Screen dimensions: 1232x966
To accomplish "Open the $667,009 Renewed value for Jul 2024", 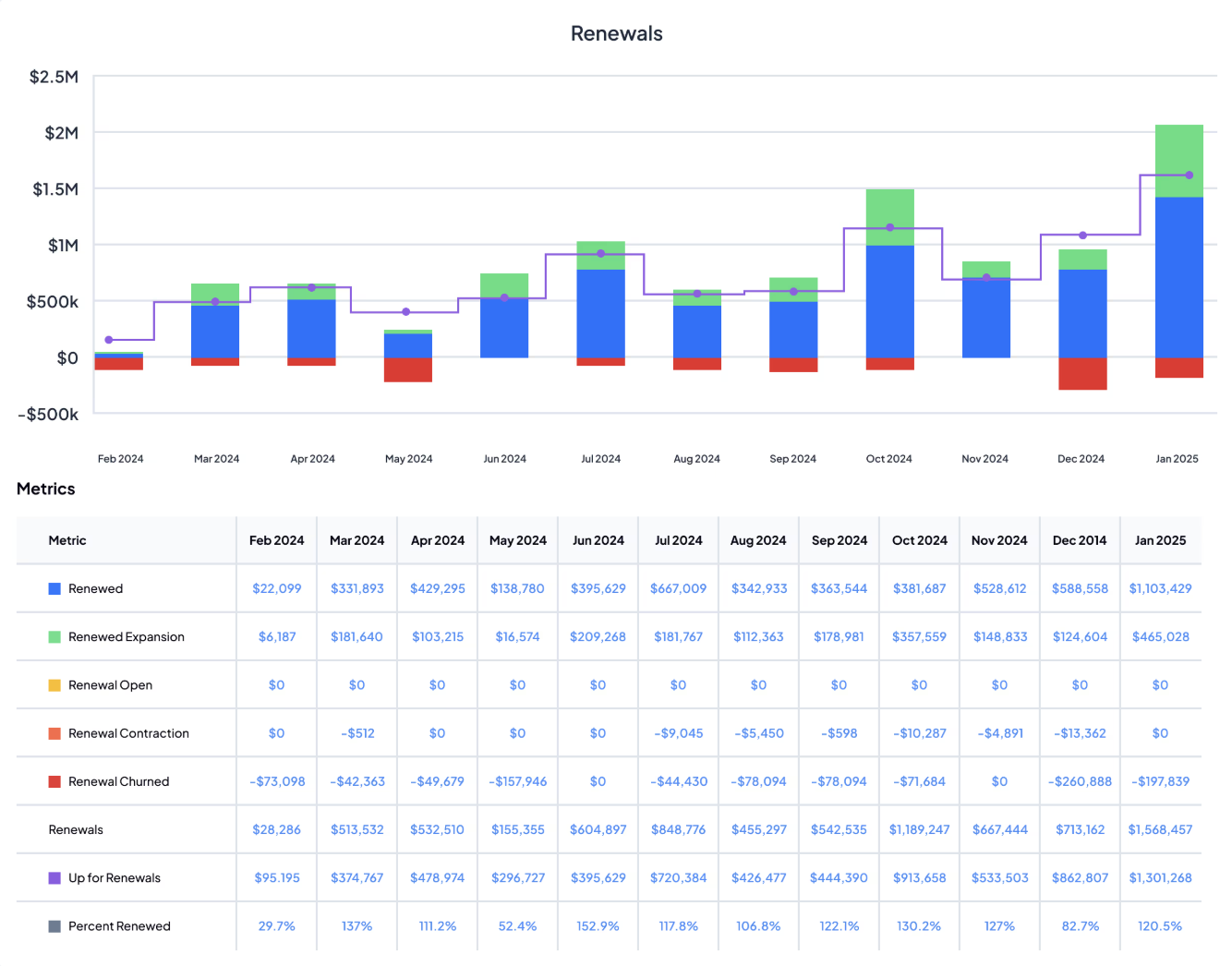I will (678, 588).
